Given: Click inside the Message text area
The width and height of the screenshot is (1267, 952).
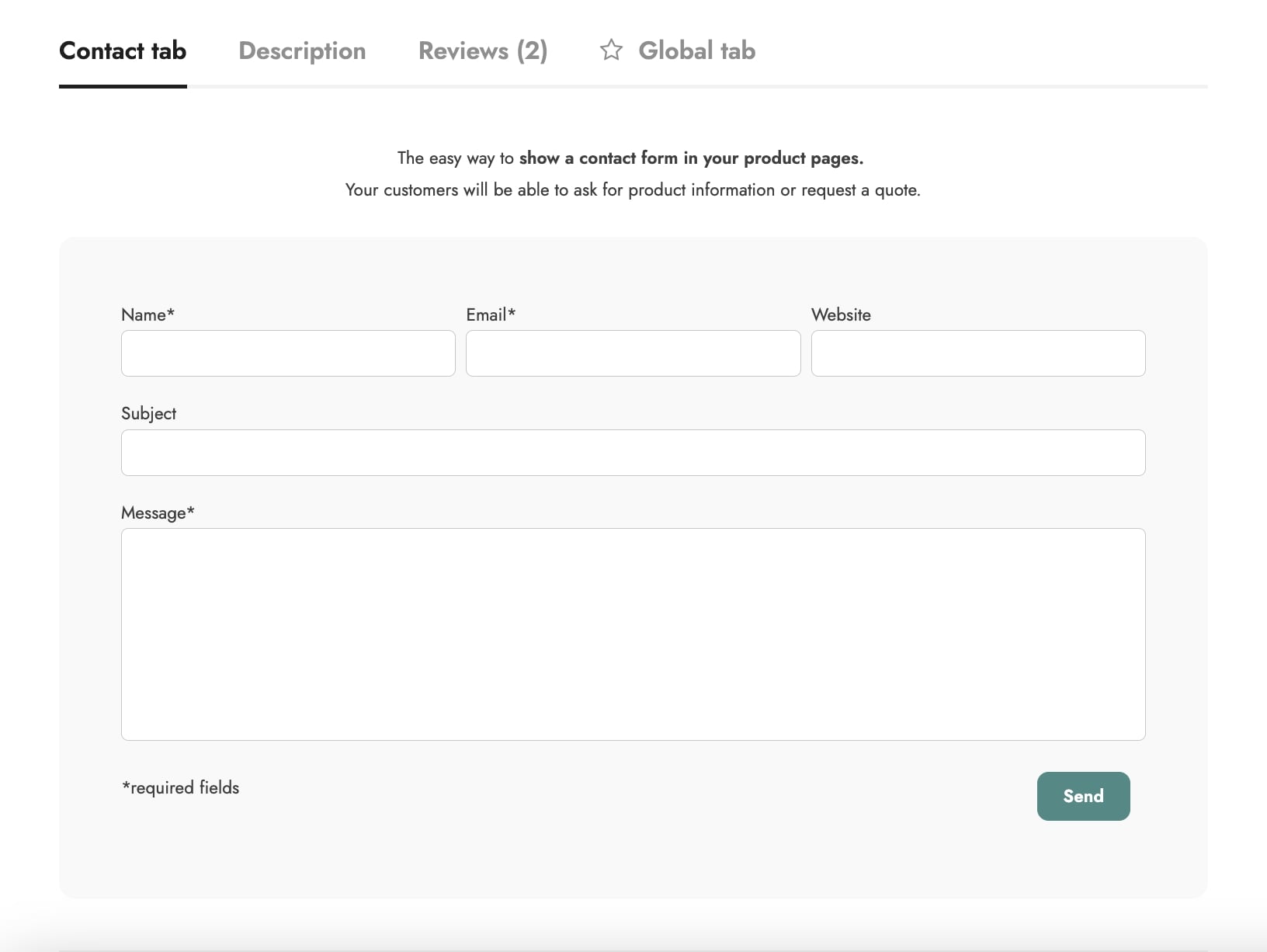Looking at the screenshot, I should (x=633, y=634).
